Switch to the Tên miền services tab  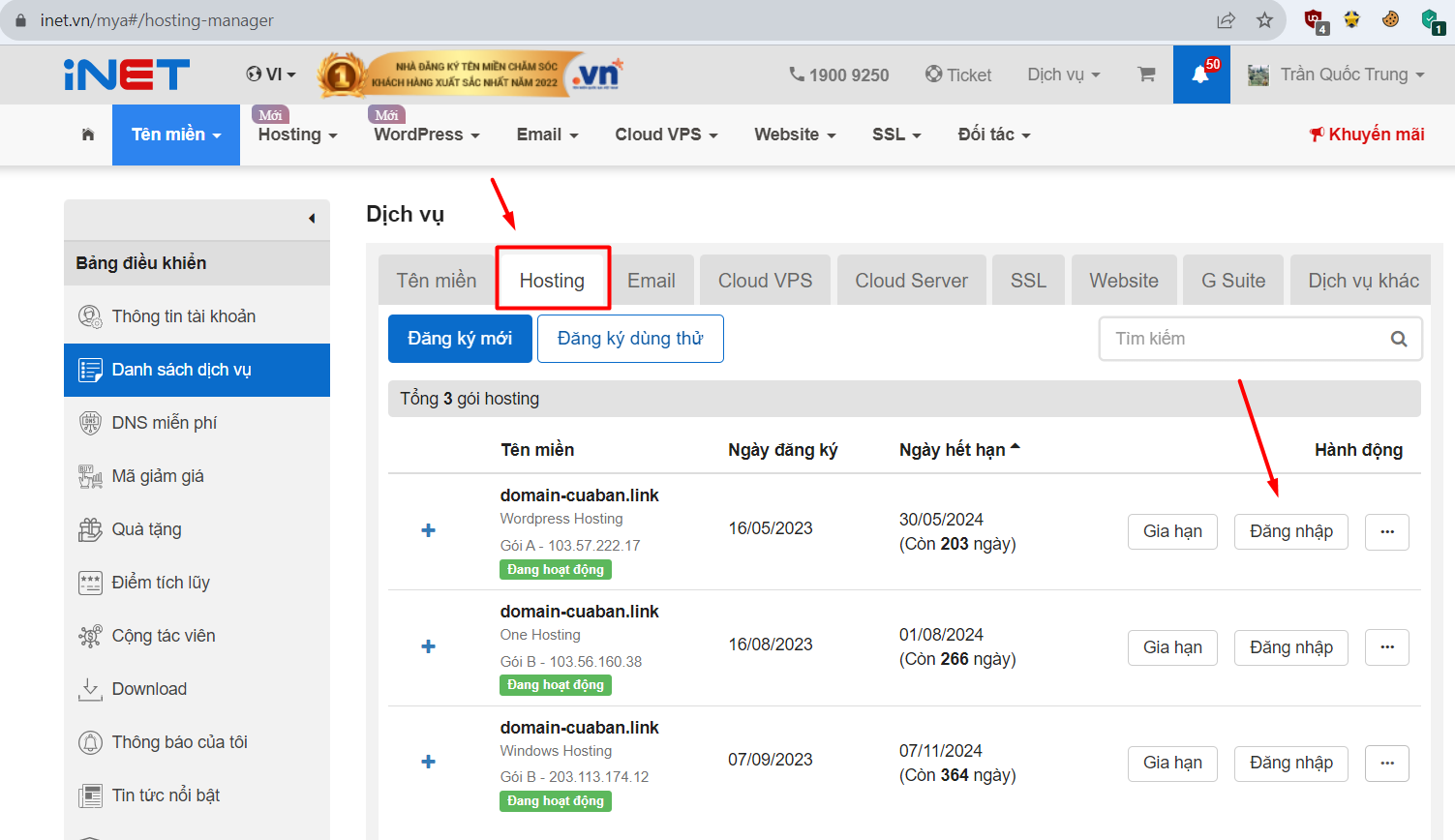coord(437,281)
